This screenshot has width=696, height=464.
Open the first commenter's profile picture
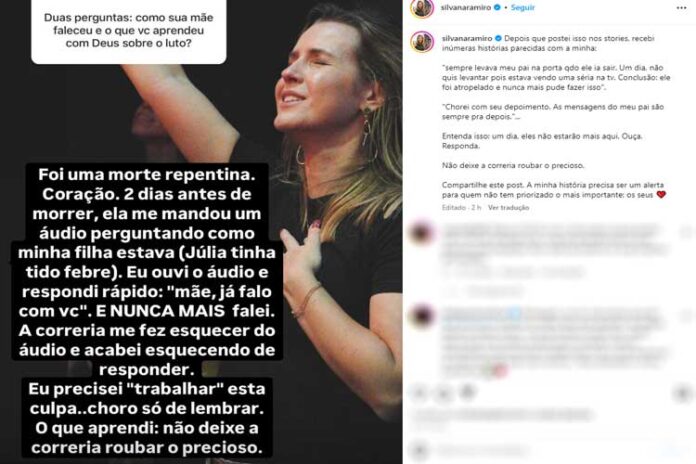(x=422, y=234)
